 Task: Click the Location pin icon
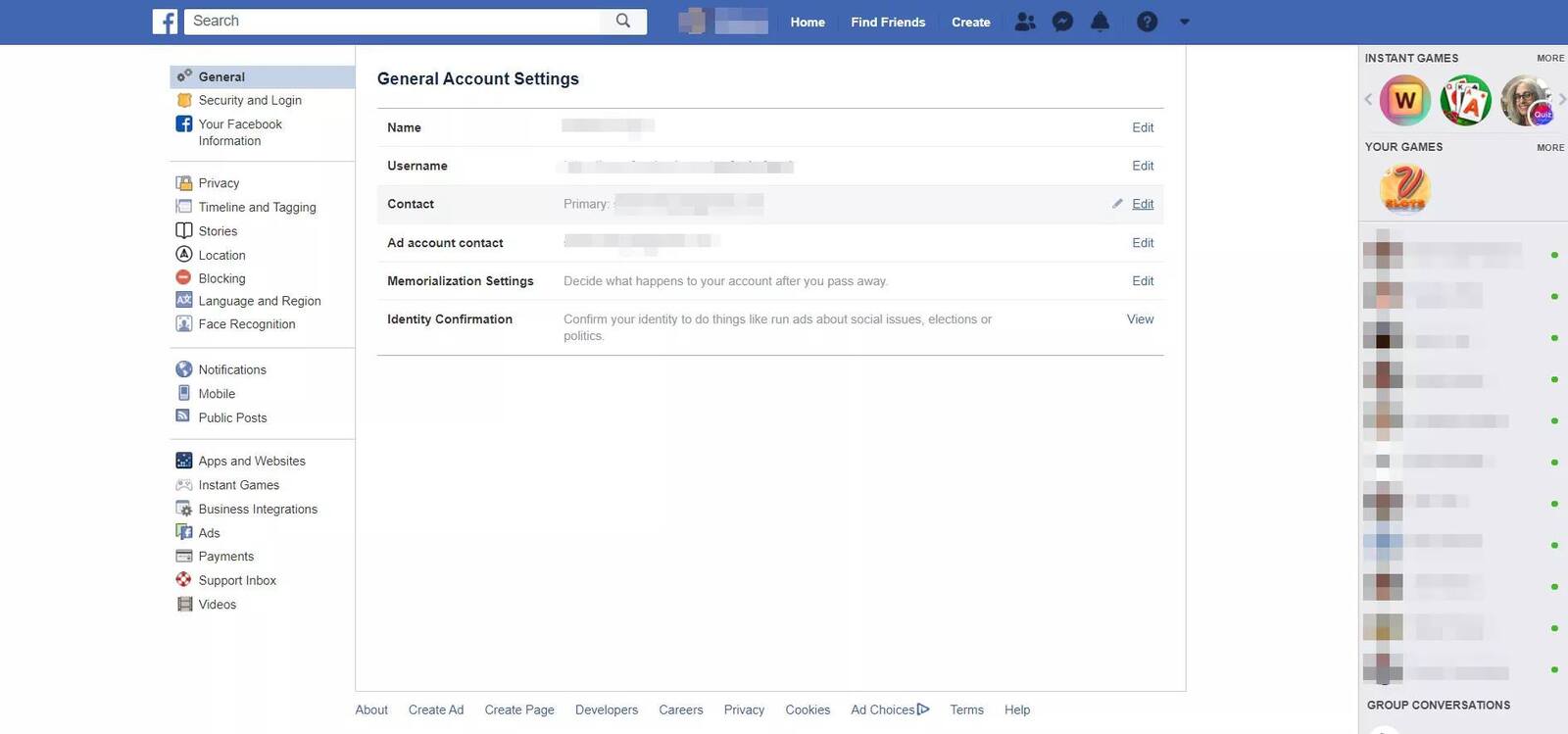[183, 254]
